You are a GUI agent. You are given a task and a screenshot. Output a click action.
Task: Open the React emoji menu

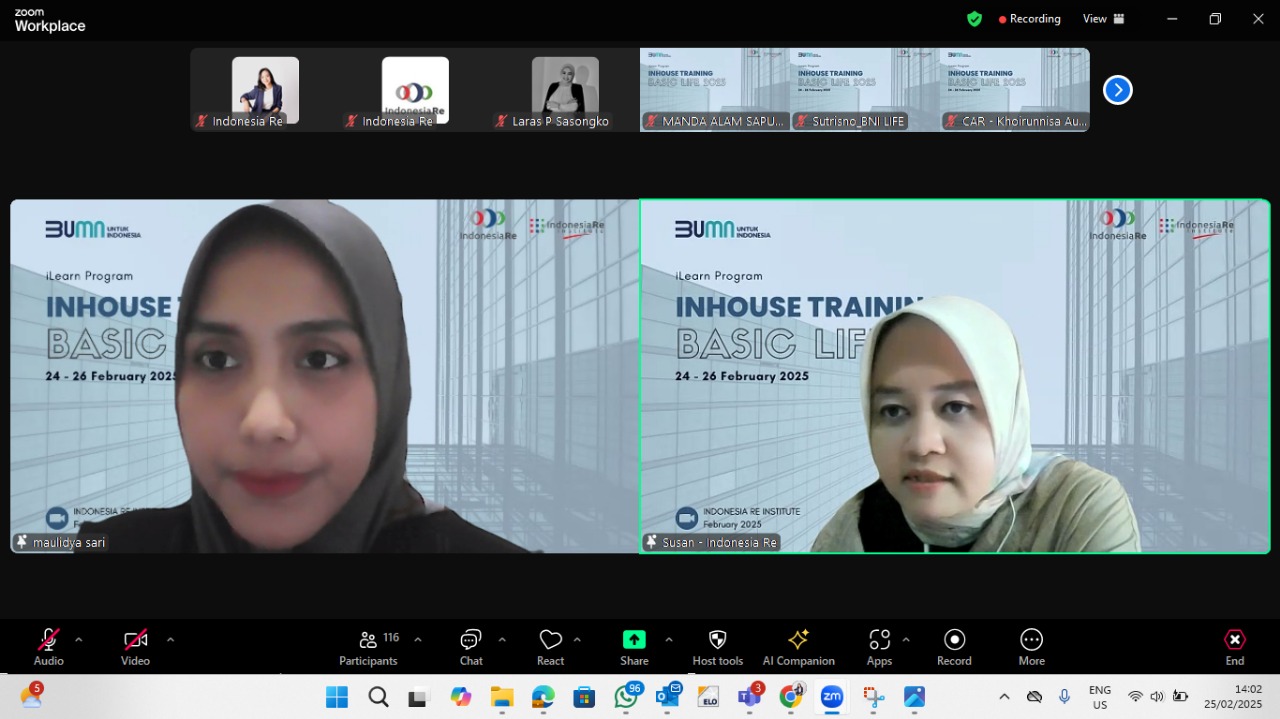(x=550, y=647)
